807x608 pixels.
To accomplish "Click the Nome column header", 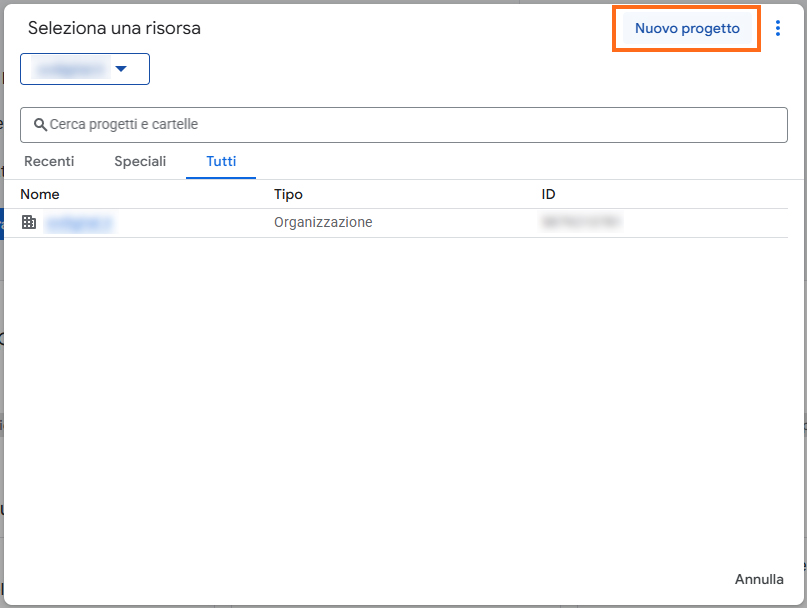I will click(40, 194).
